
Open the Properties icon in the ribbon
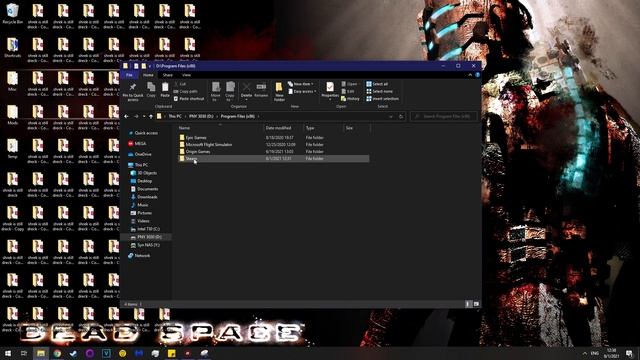point(330,90)
